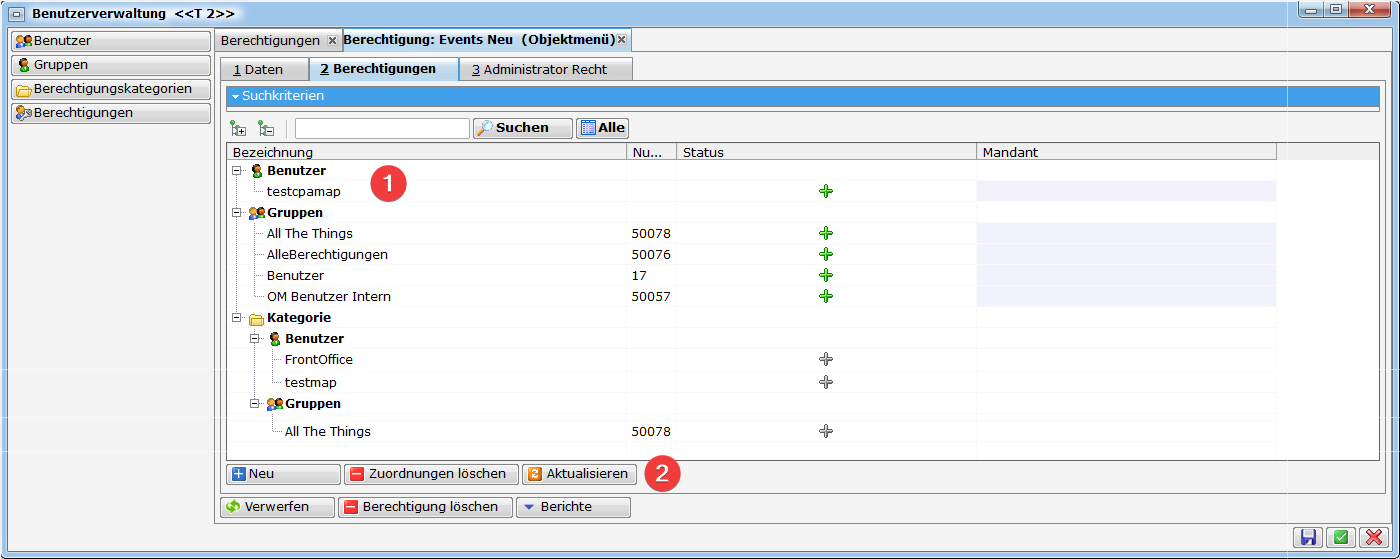Click grey plus status for FrontOffice
The width and height of the screenshot is (1400, 559).
(x=825, y=359)
